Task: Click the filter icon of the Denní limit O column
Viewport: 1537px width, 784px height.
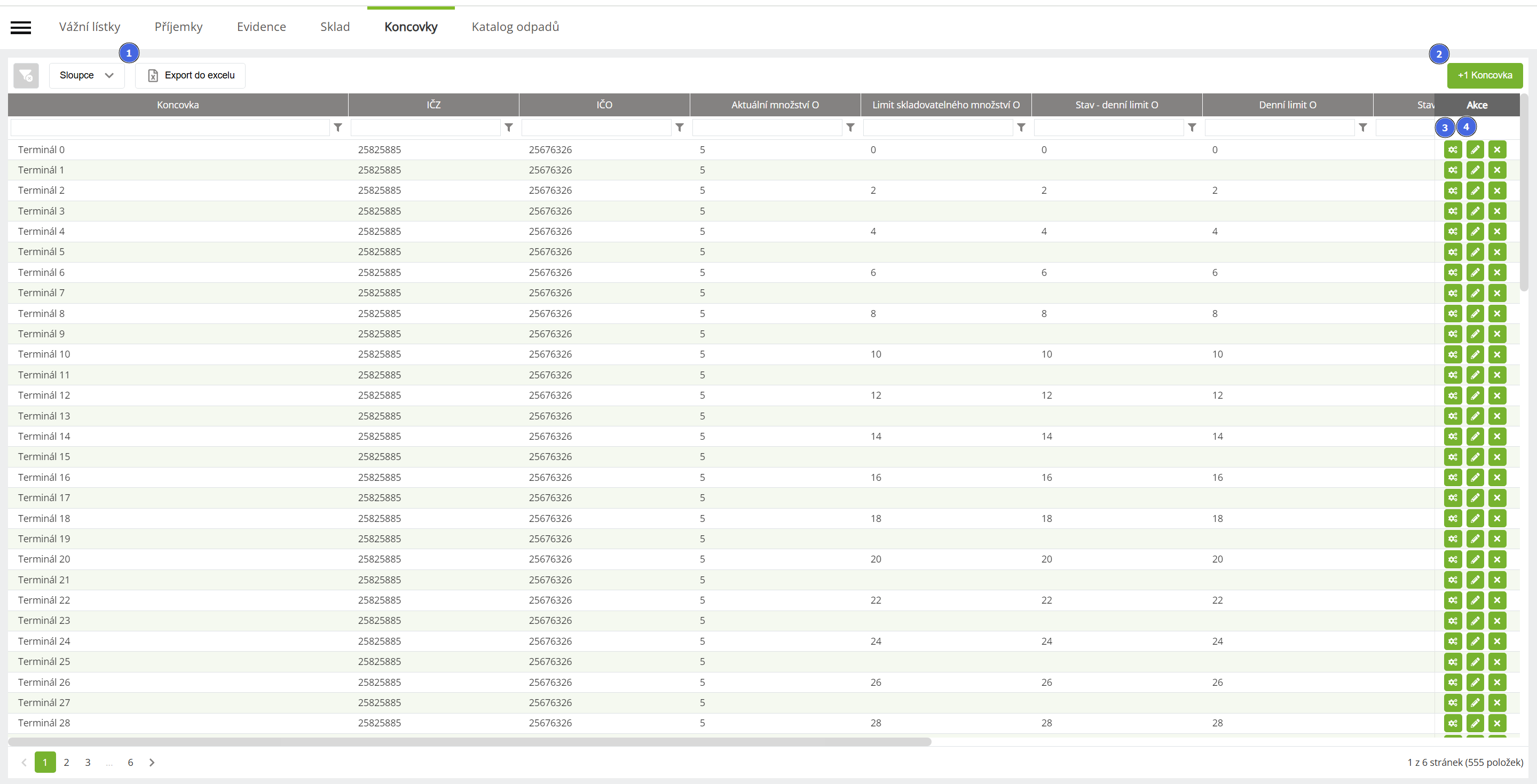Action: pyautogui.click(x=1362, y=127)
